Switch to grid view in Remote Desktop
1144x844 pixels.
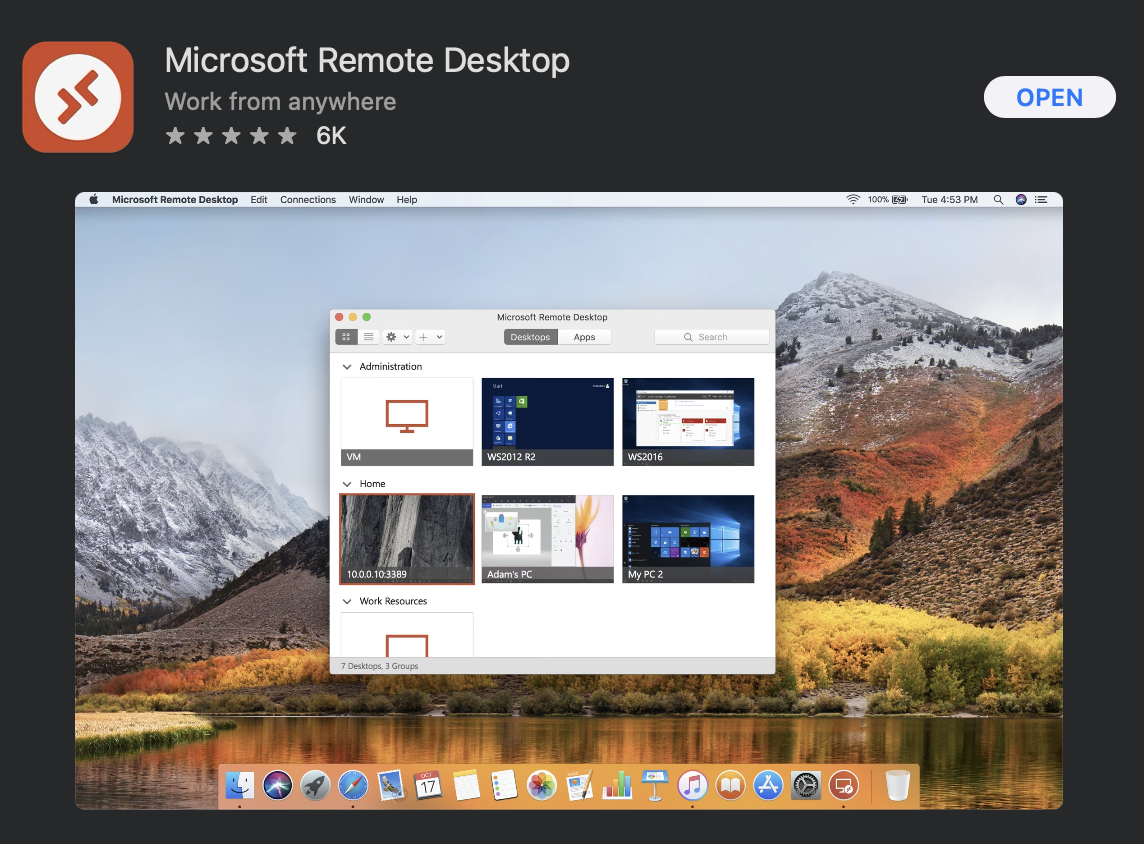(x=346, y=337)
